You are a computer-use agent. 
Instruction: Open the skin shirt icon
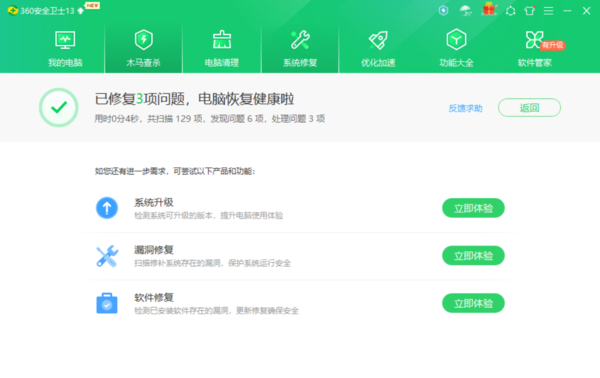(530, 10)
